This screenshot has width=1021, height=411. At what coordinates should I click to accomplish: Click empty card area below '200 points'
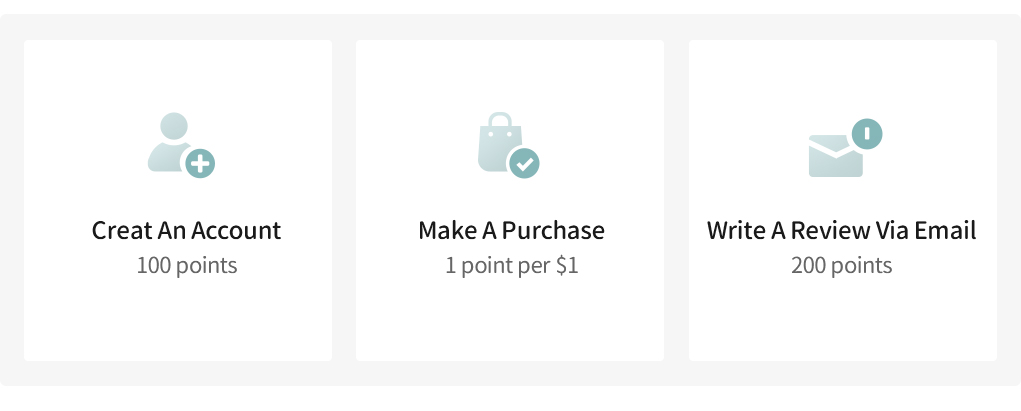pos(841,320)
